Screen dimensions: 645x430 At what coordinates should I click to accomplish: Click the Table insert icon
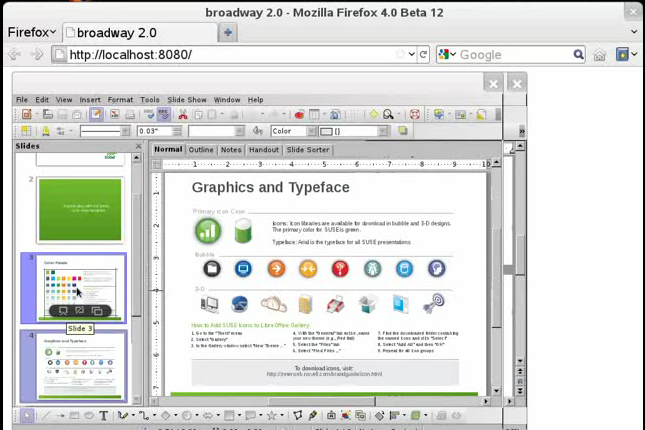click(x=314, y=114)
